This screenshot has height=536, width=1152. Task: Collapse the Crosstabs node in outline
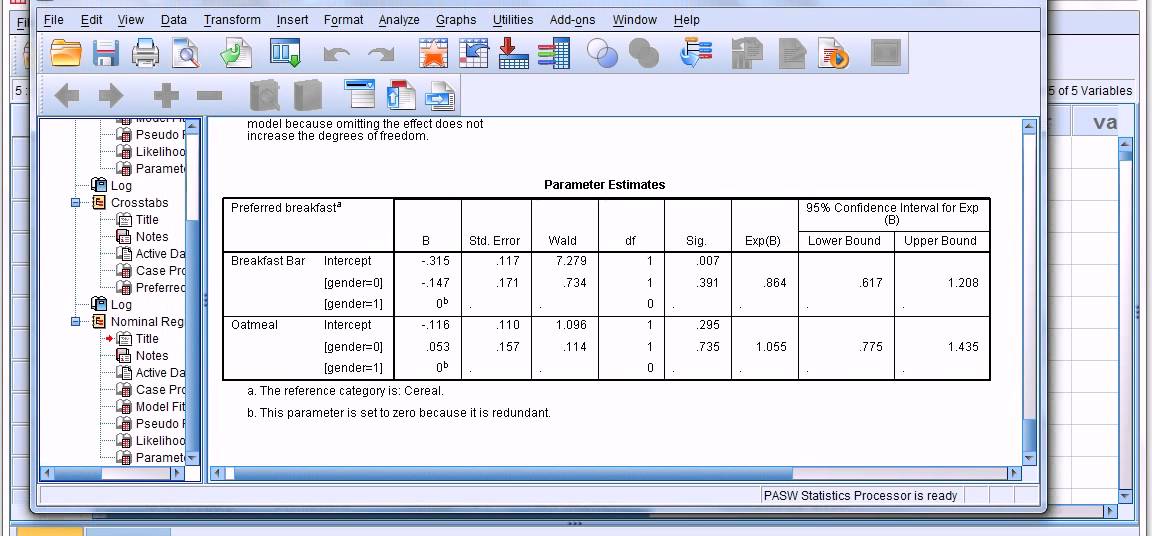pos(75,203)
